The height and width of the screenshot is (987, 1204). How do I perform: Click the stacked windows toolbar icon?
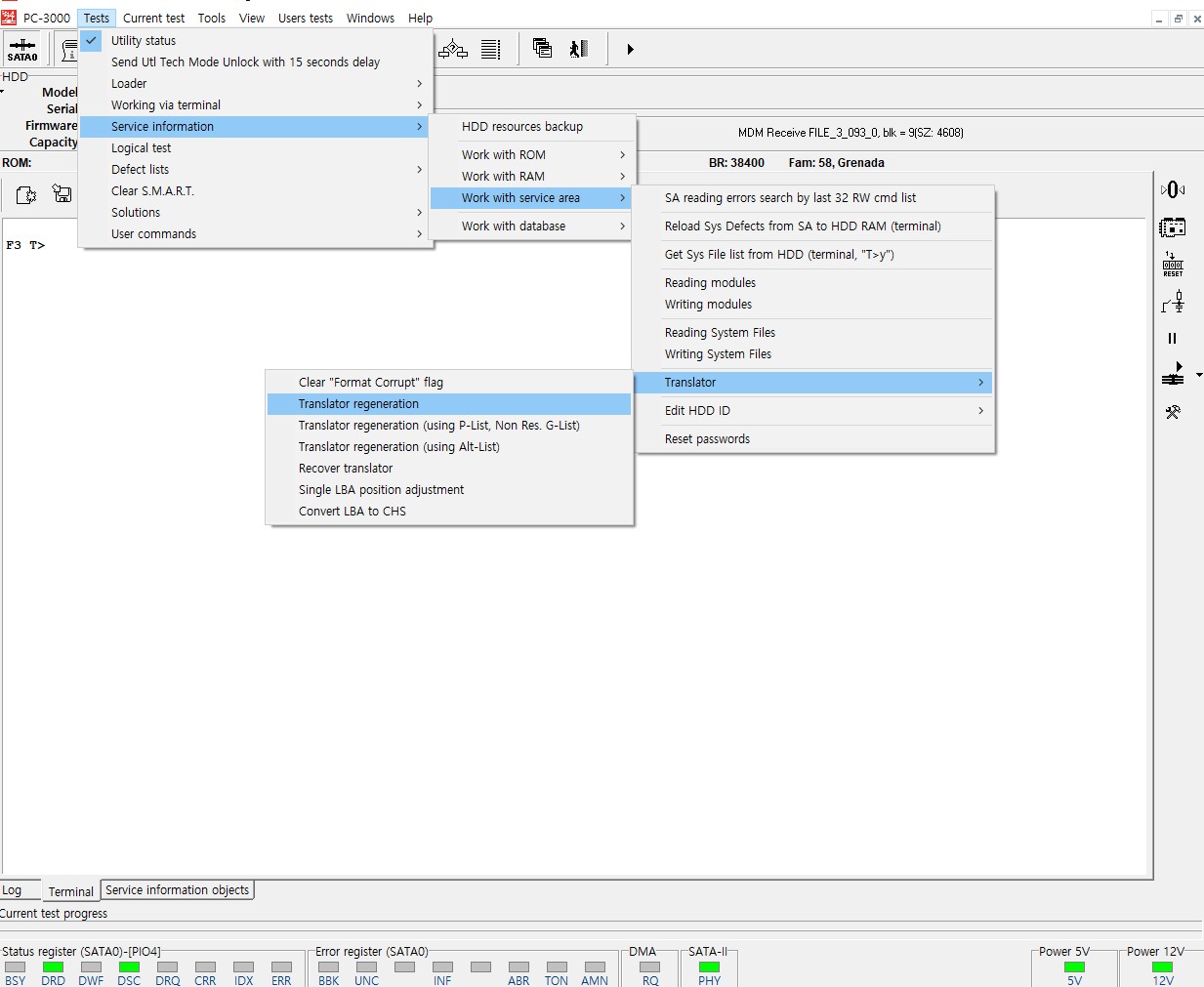pyautogui.click(x=542, y=48)
